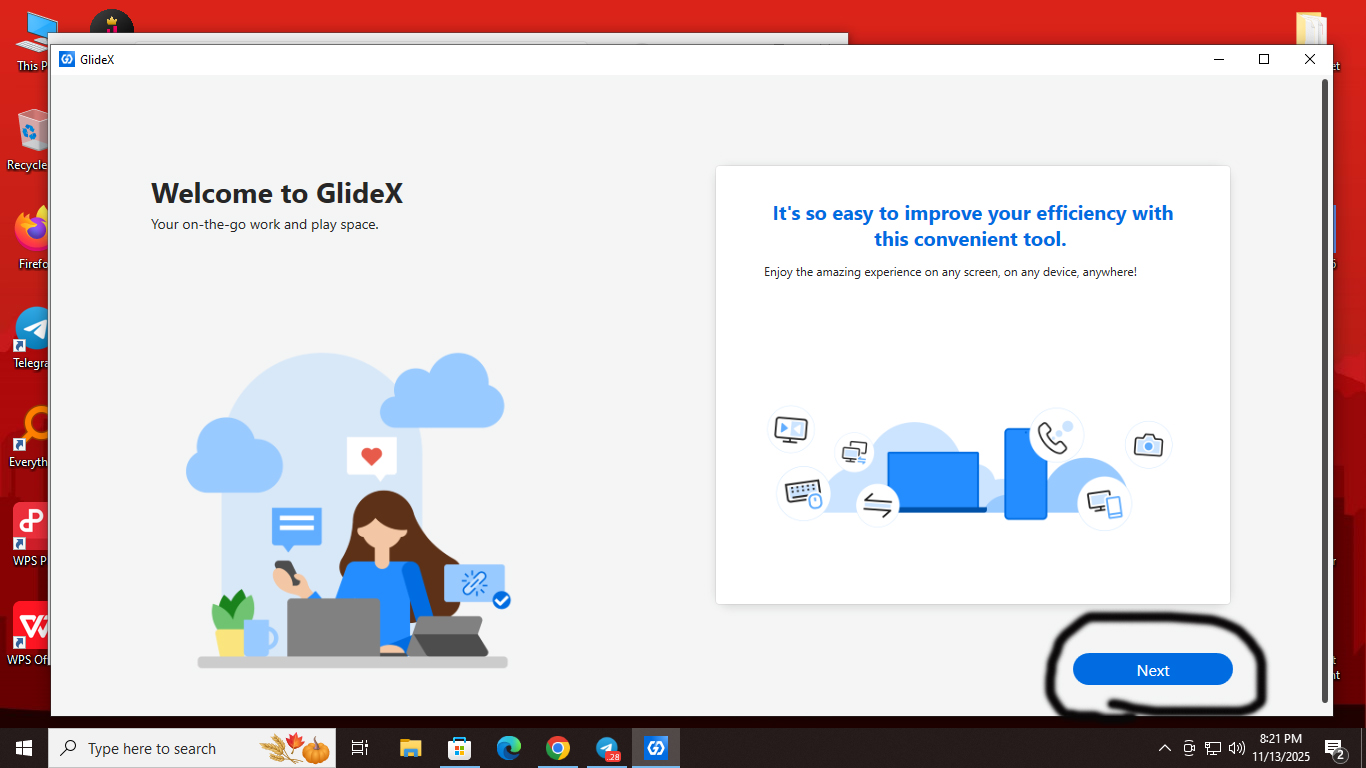Click the camera feature icon

pyautogui.click(x=1148, y=445)
